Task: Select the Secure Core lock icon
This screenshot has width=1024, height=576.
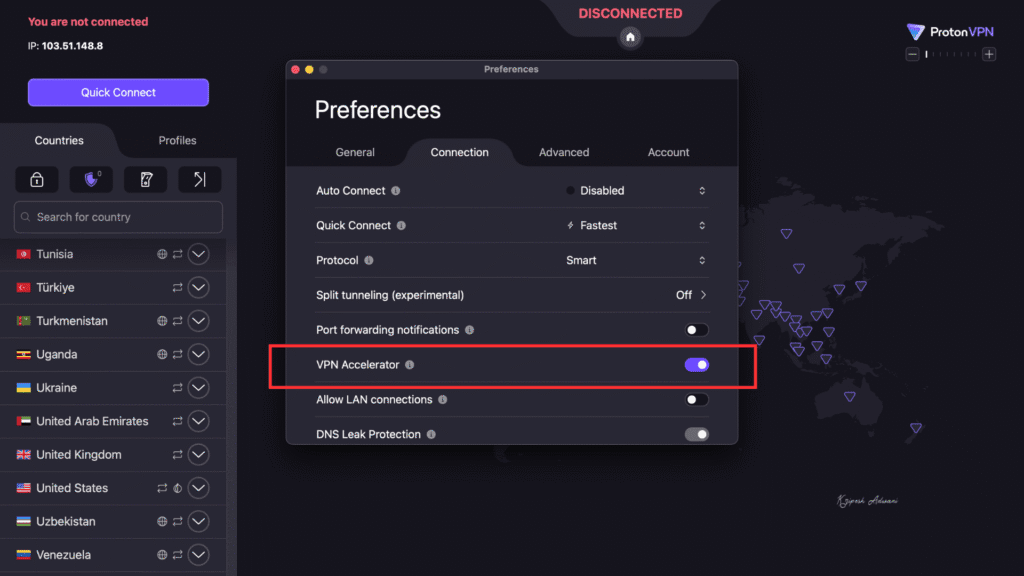Action: [36, 179]
